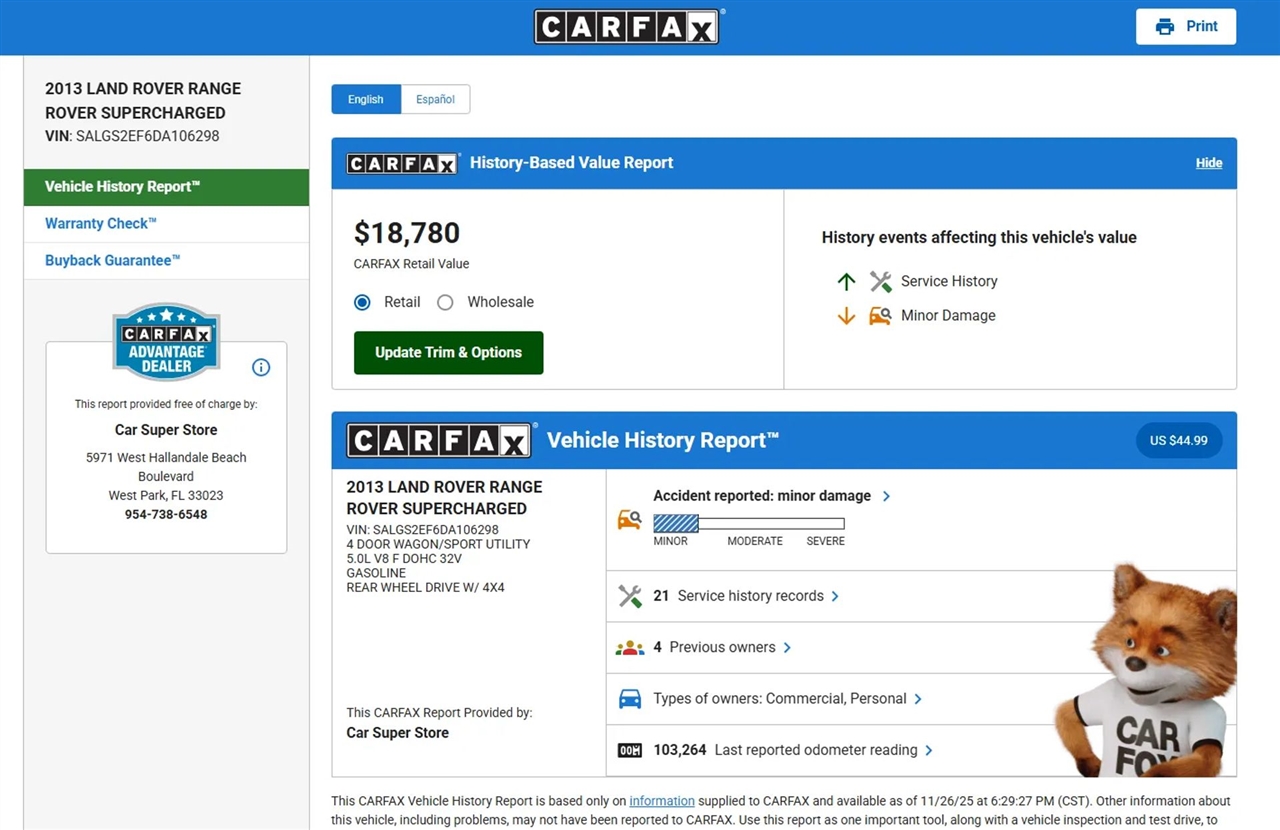Click the info icon beside Advantage Dealer badge
The width and height of the screenshot is (1280, 830).
pos(261,367)
